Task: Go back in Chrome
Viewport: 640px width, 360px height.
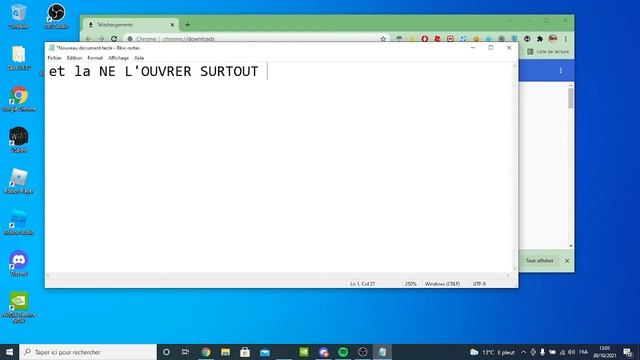Action: tap(89, 39)
